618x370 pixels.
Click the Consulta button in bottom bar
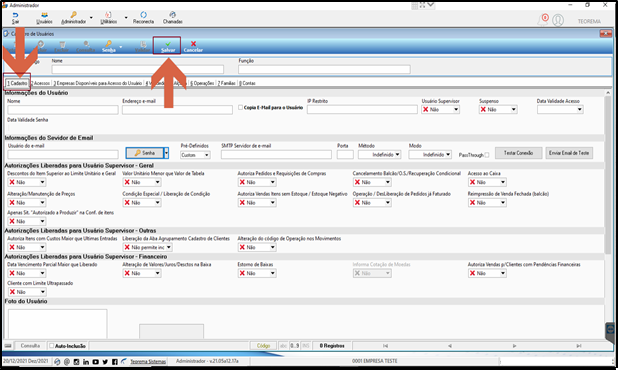[x=30, y=346]
